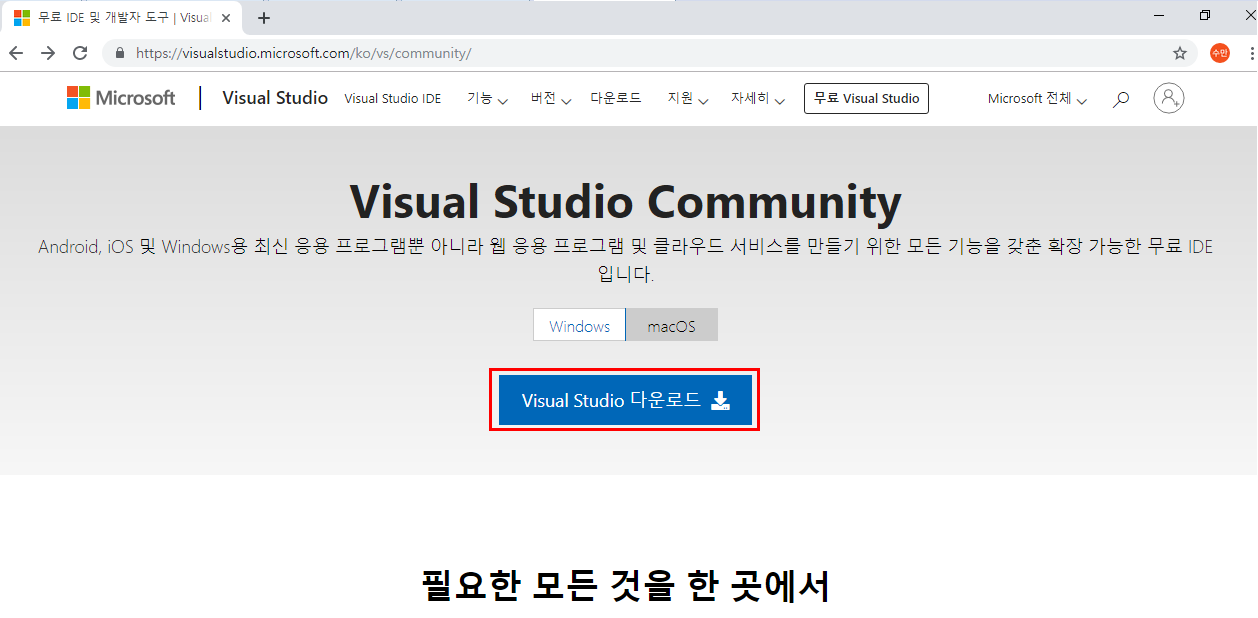This screenshot has width=1258, height=618.
Task: Click the browser back arrow
Action: [16, 53]
